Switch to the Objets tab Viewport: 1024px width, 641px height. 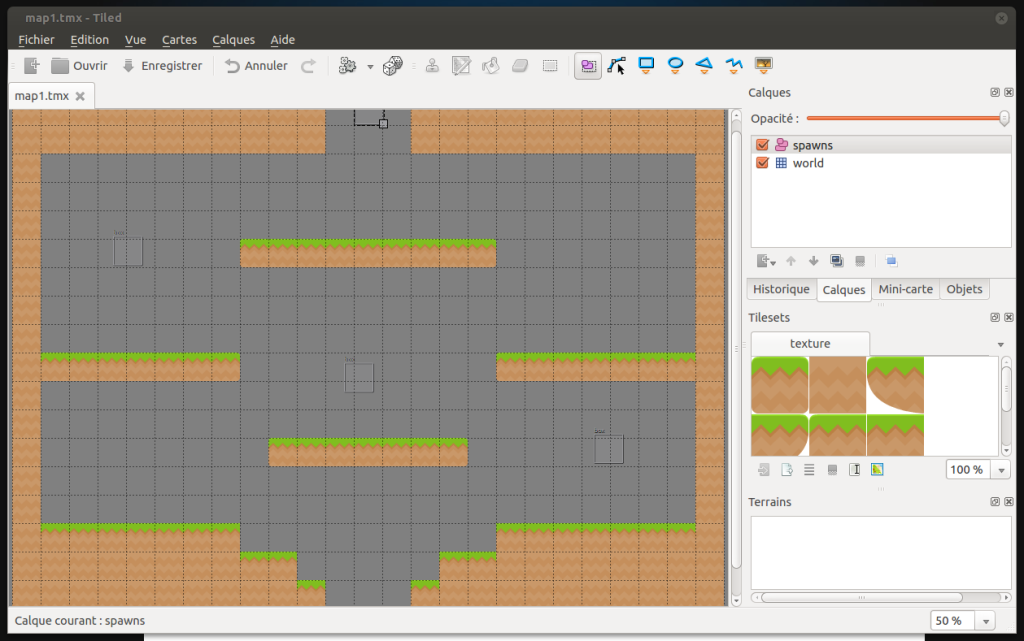(x=964, y=289)
